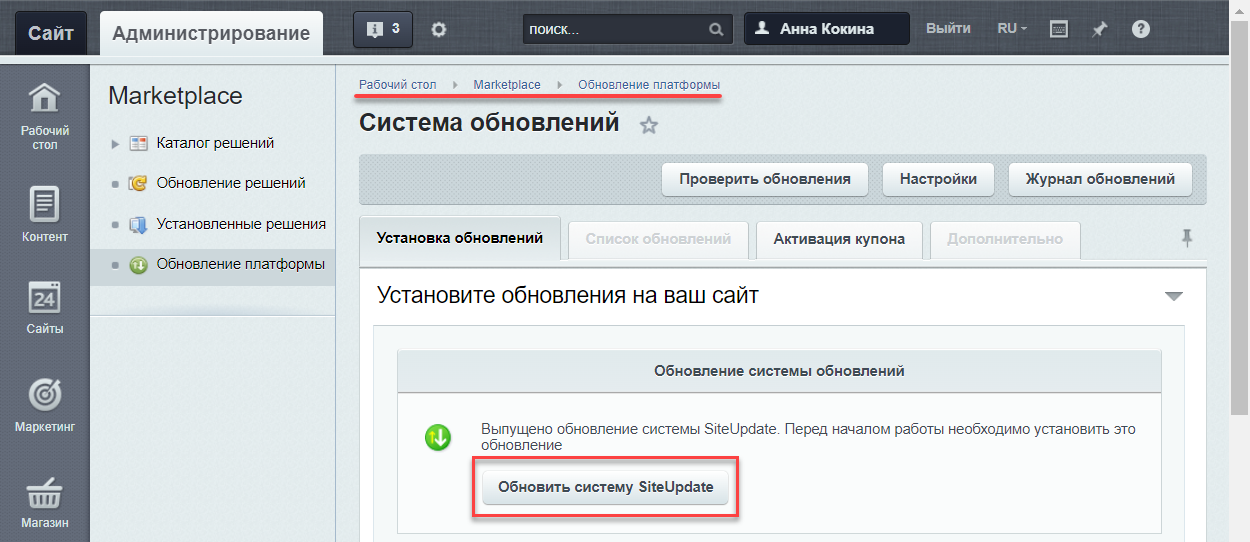Open the Анна Кокина profile button

click(x=827, y=29)
